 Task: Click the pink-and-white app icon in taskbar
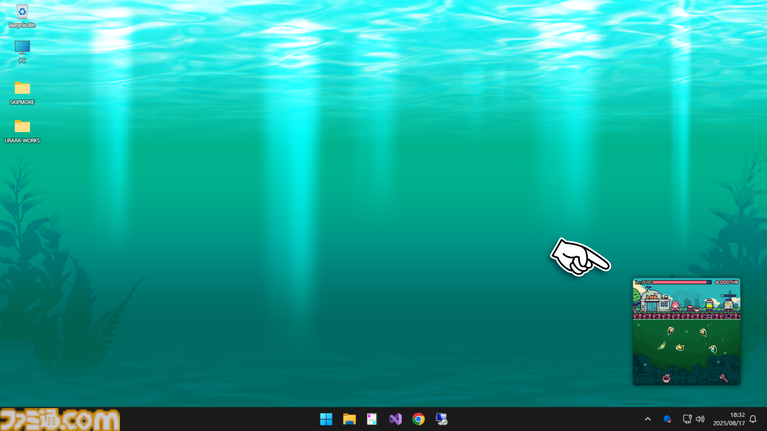tap(372, 419)
